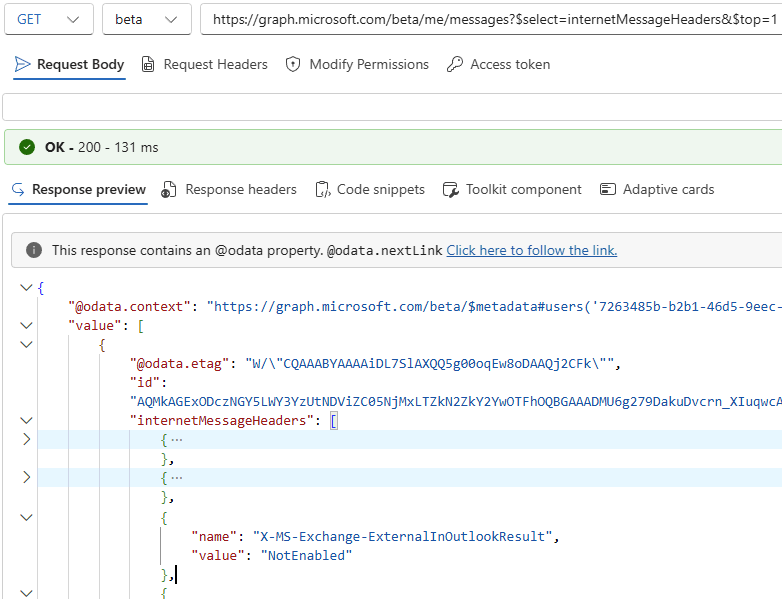Screen dimensions: 782x599
Task: Click the green OK status checkmark
Action: click(x=27, y=147)
